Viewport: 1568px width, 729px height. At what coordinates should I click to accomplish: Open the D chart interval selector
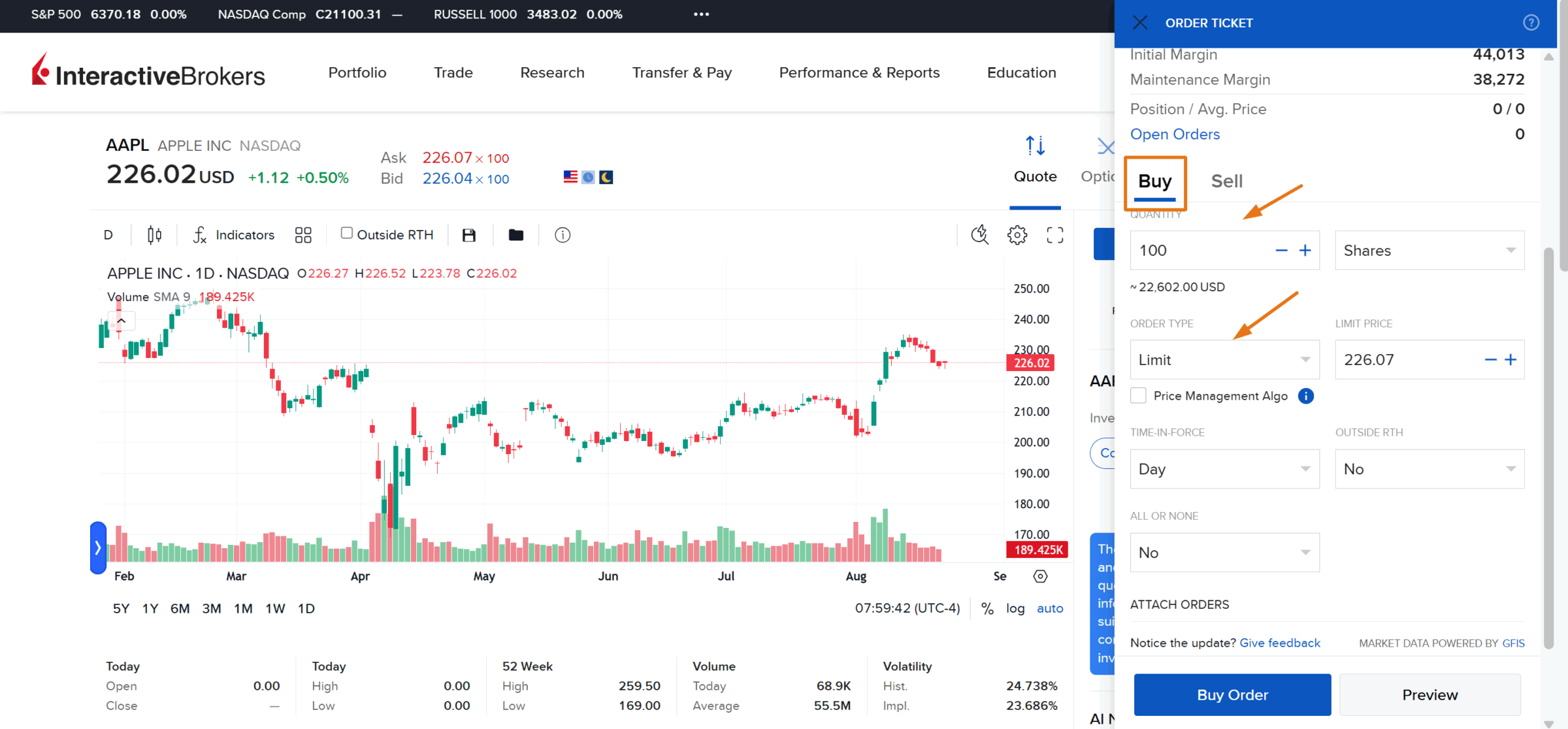[108, 235]
